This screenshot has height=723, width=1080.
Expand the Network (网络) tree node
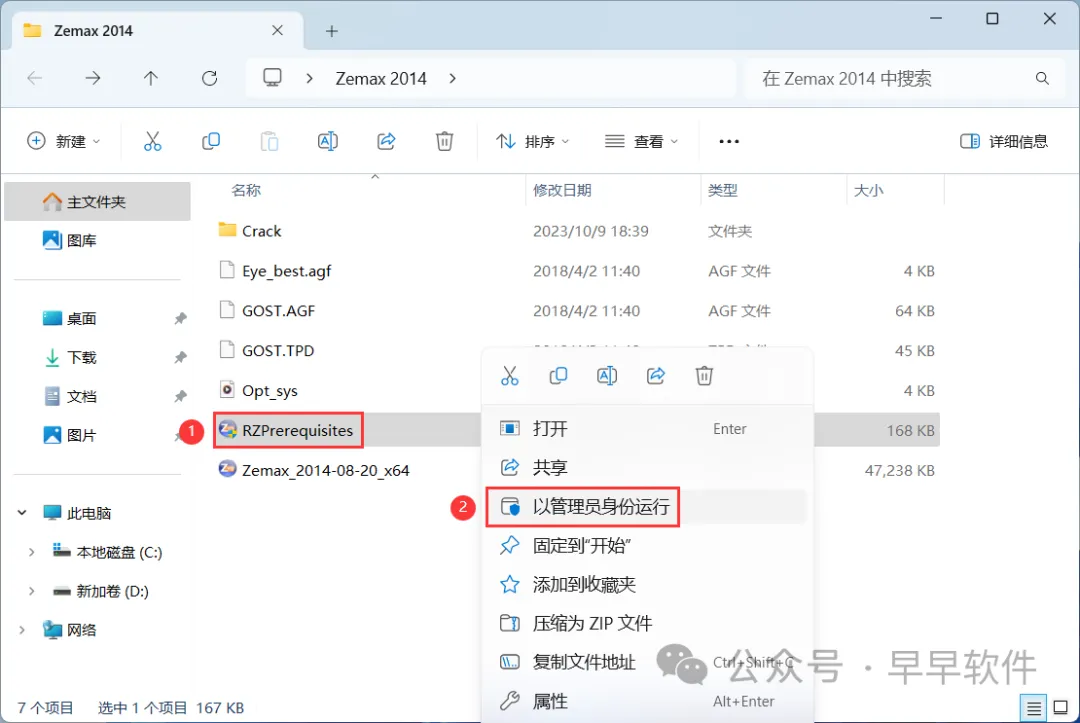tap(22, 630)
